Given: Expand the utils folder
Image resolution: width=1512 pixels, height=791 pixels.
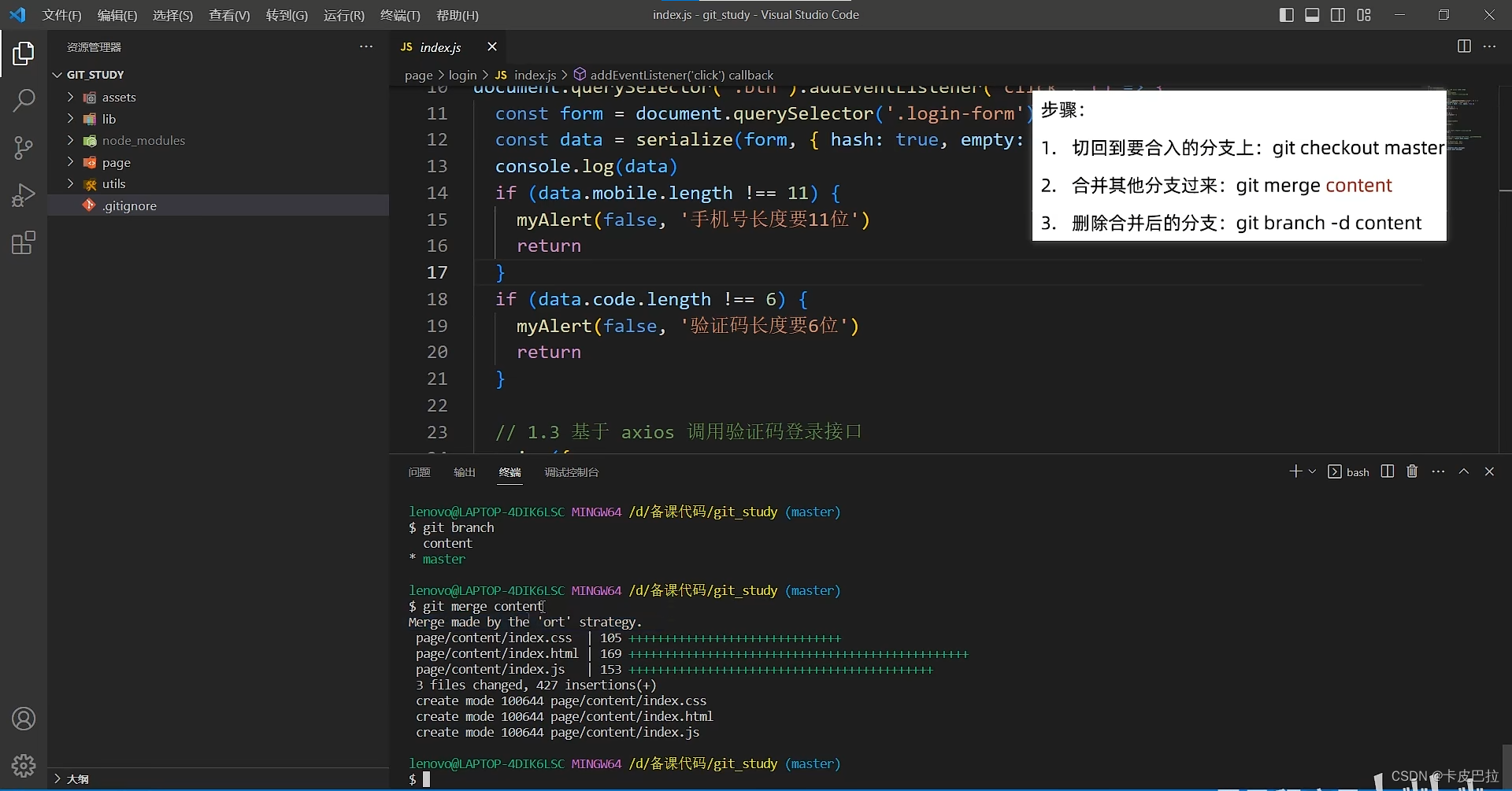Looking at the screenshot, I should pos(218,184).
